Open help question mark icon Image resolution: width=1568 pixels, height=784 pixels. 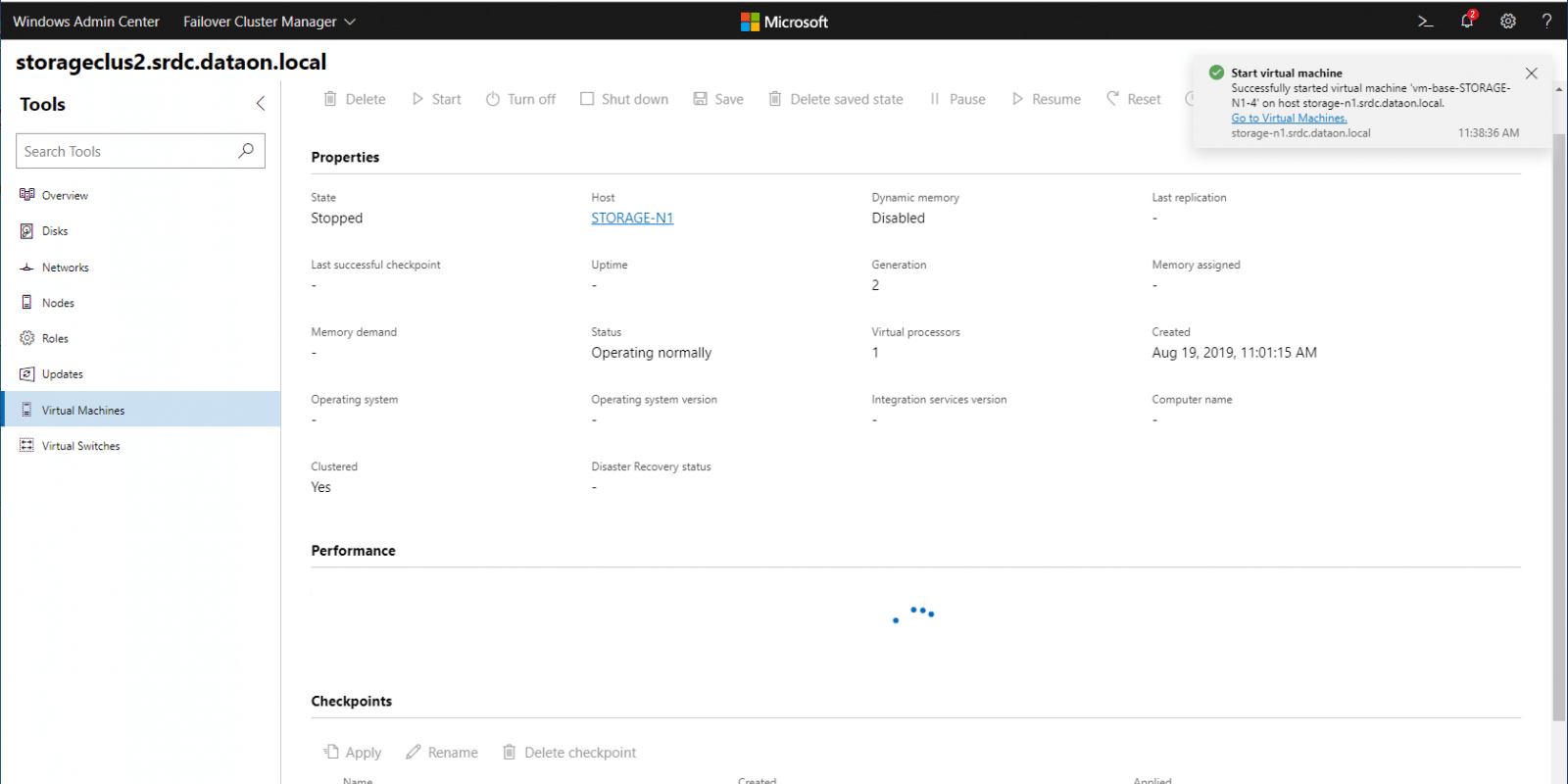pos(1546,21)
